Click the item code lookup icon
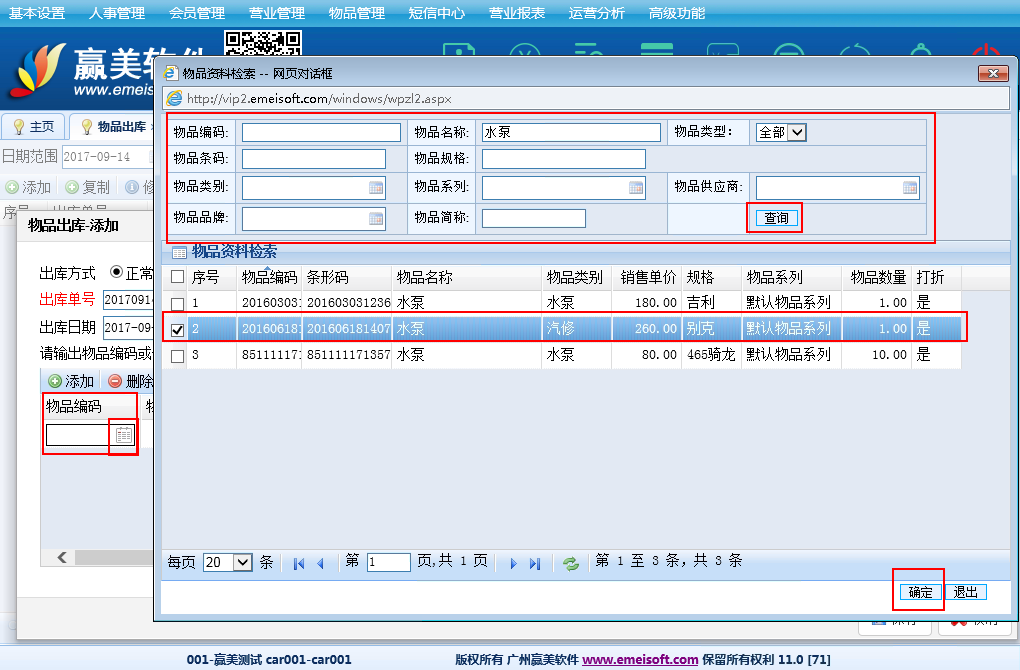Viewport: 1020px width, 670px height. pyautogui.click(x=123, y=435)
